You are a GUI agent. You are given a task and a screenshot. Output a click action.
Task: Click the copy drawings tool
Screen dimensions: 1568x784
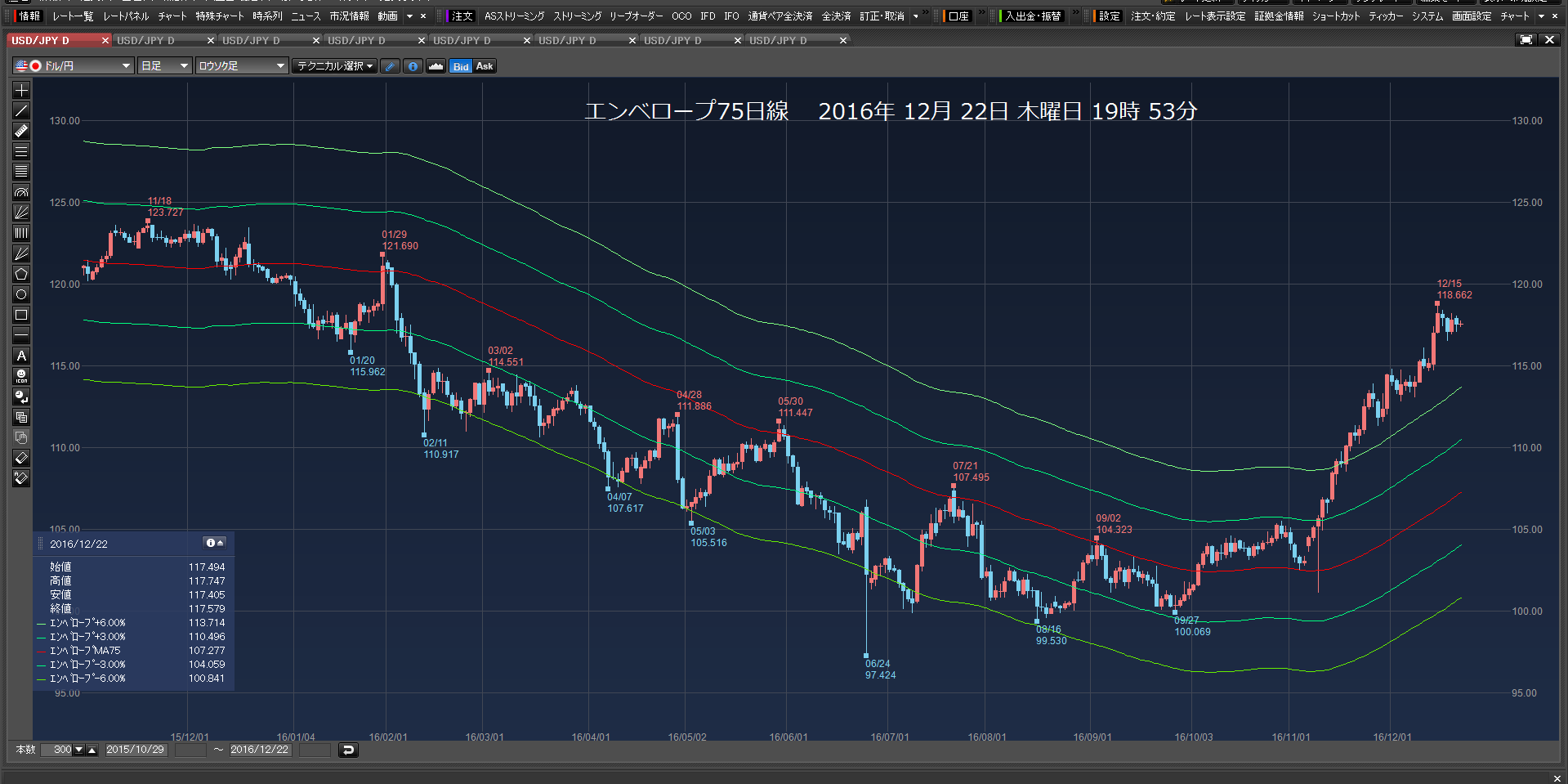tap(21, 417)
